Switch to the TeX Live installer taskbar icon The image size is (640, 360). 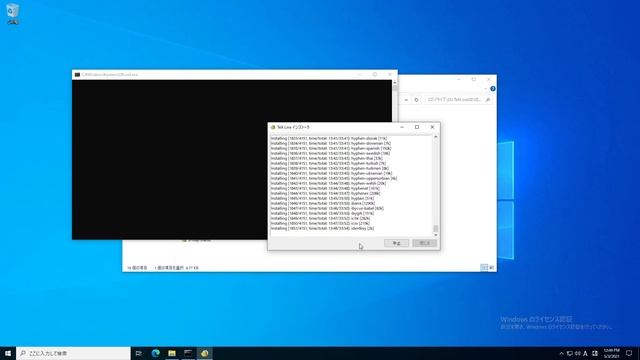(x=204, y=353)
